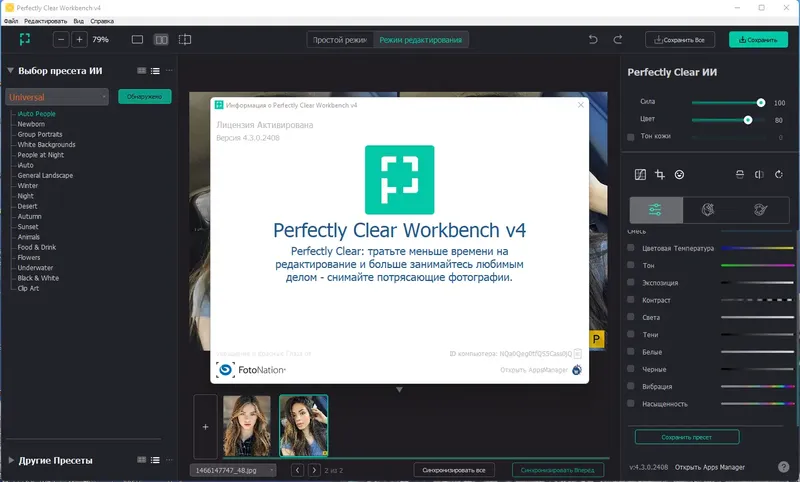Undo the last edit
The height and width of the screenshot is (482, 800).
click(593, 39)
